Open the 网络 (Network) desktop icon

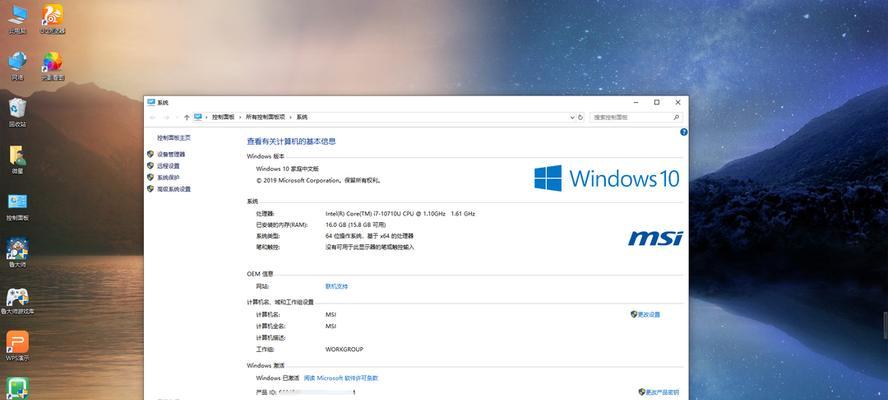(18, 66)
